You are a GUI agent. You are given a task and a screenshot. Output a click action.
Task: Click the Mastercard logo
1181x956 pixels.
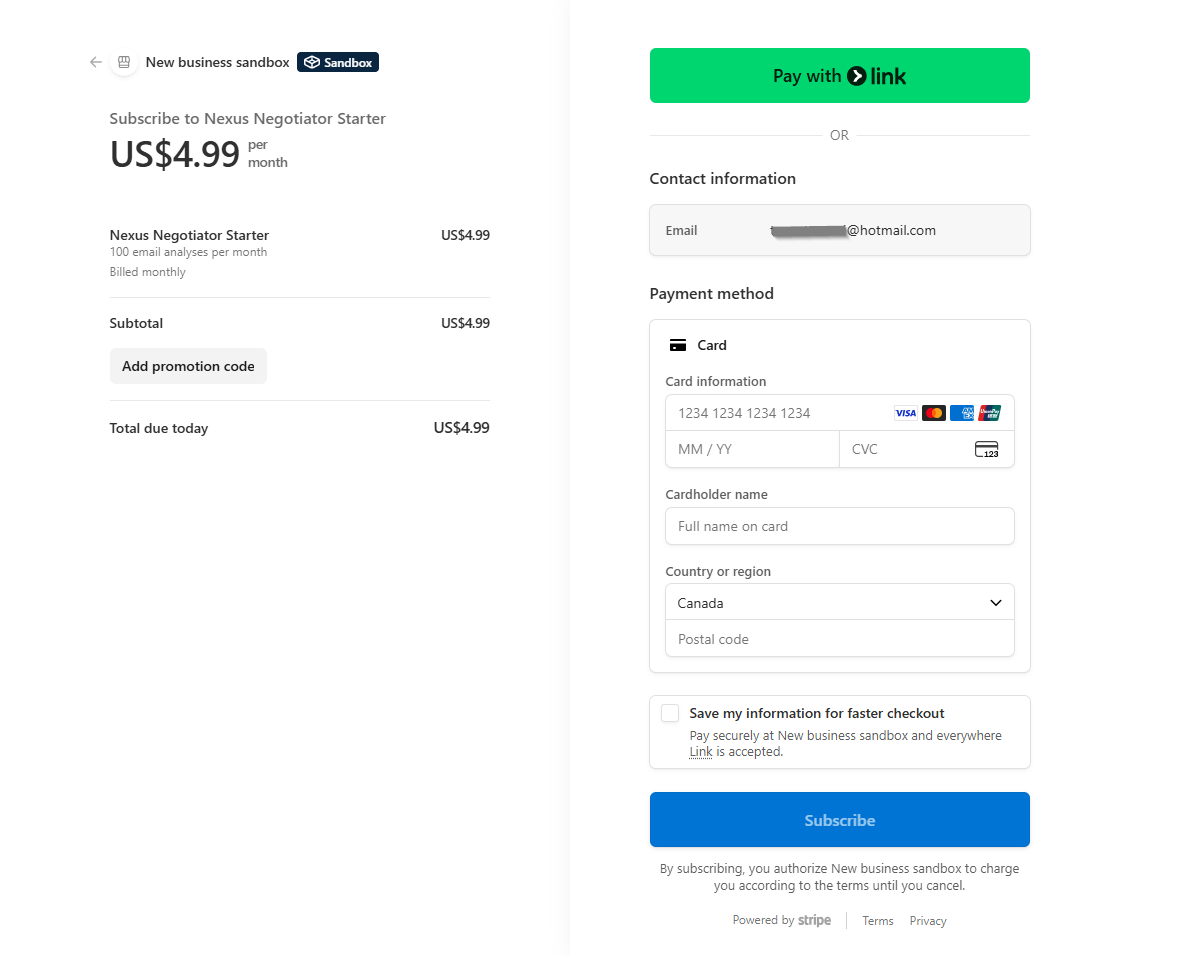tap(934, 413)
